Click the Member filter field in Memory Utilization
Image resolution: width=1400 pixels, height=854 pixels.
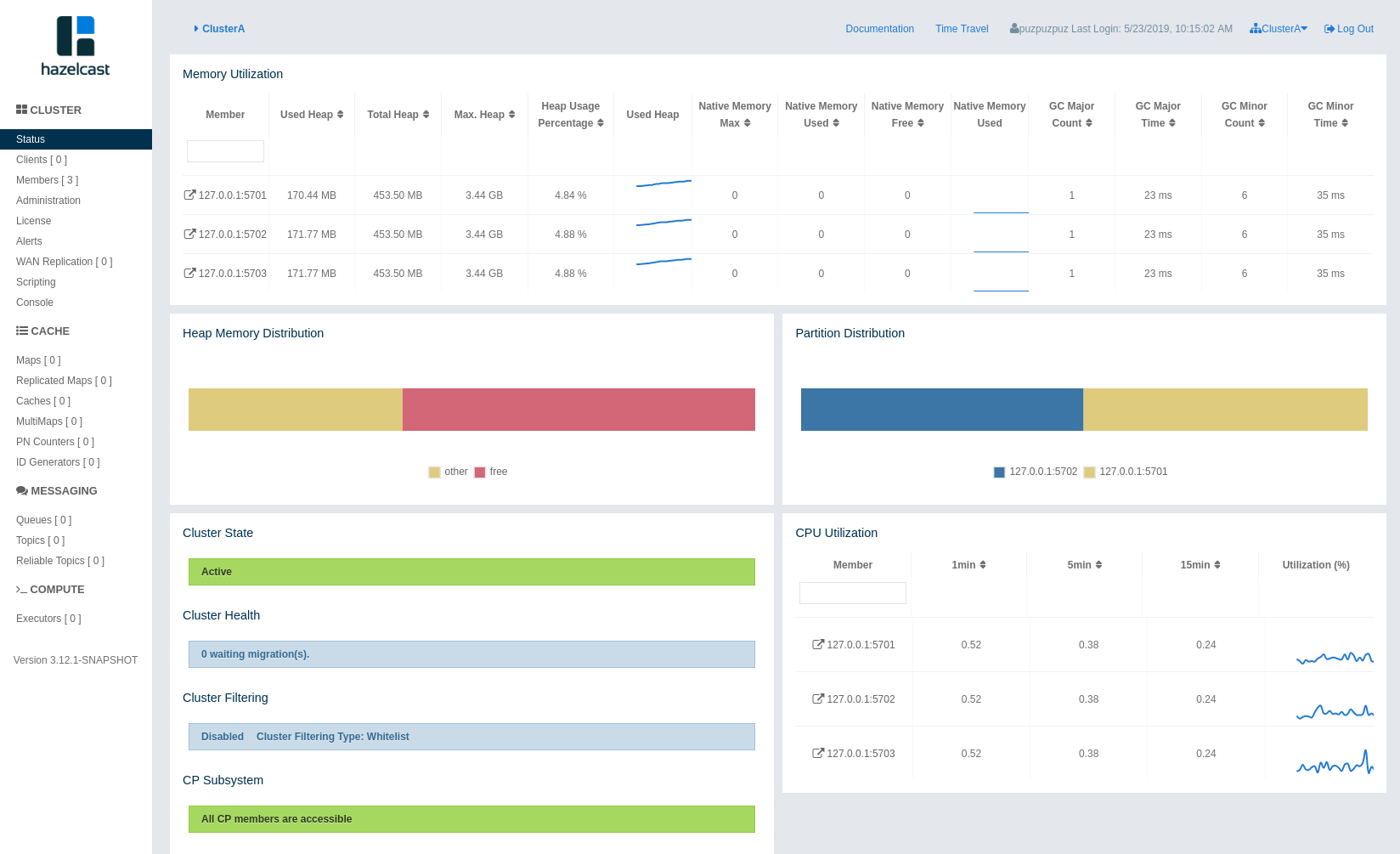click(x=225, y=151)
